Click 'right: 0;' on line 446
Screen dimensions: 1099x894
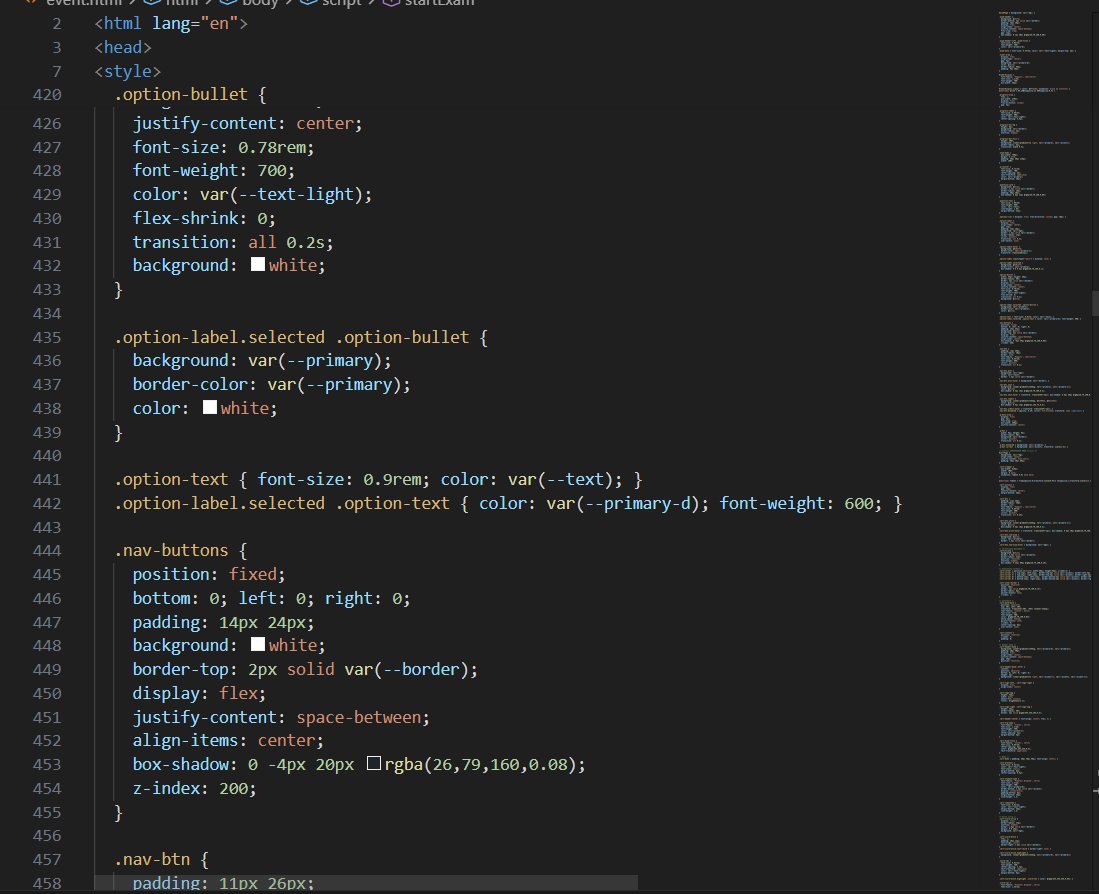pos(367,598)
